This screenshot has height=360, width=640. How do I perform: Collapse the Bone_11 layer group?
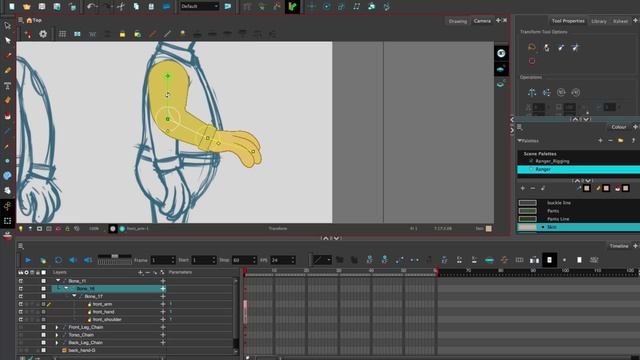[x=58, y=281]
